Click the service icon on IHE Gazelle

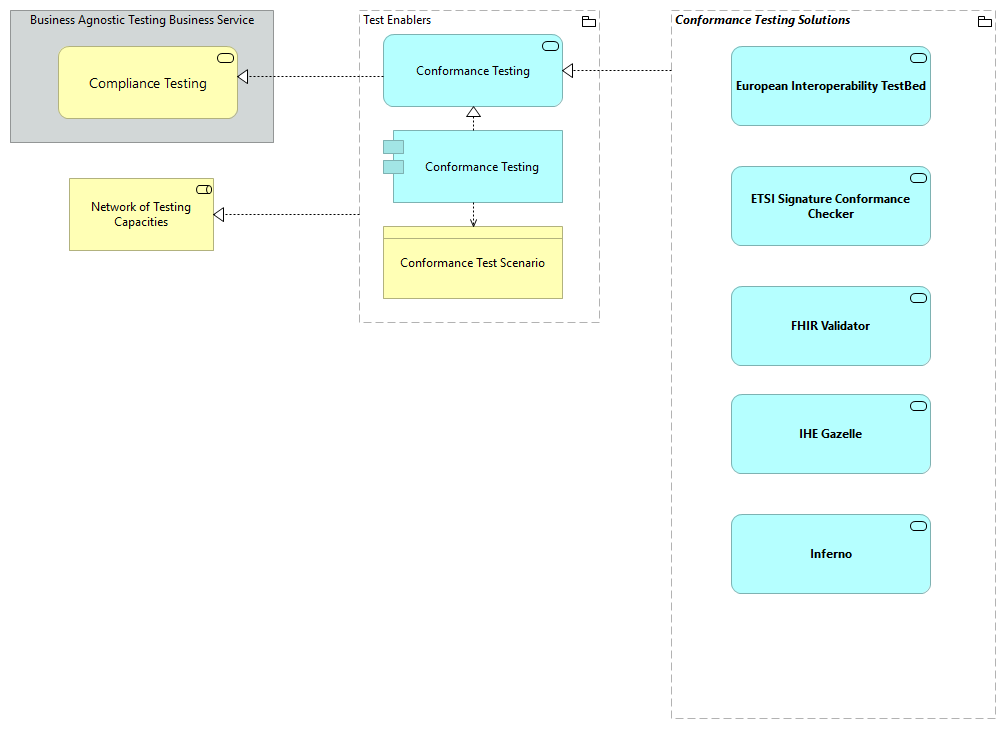pos(918,406)
